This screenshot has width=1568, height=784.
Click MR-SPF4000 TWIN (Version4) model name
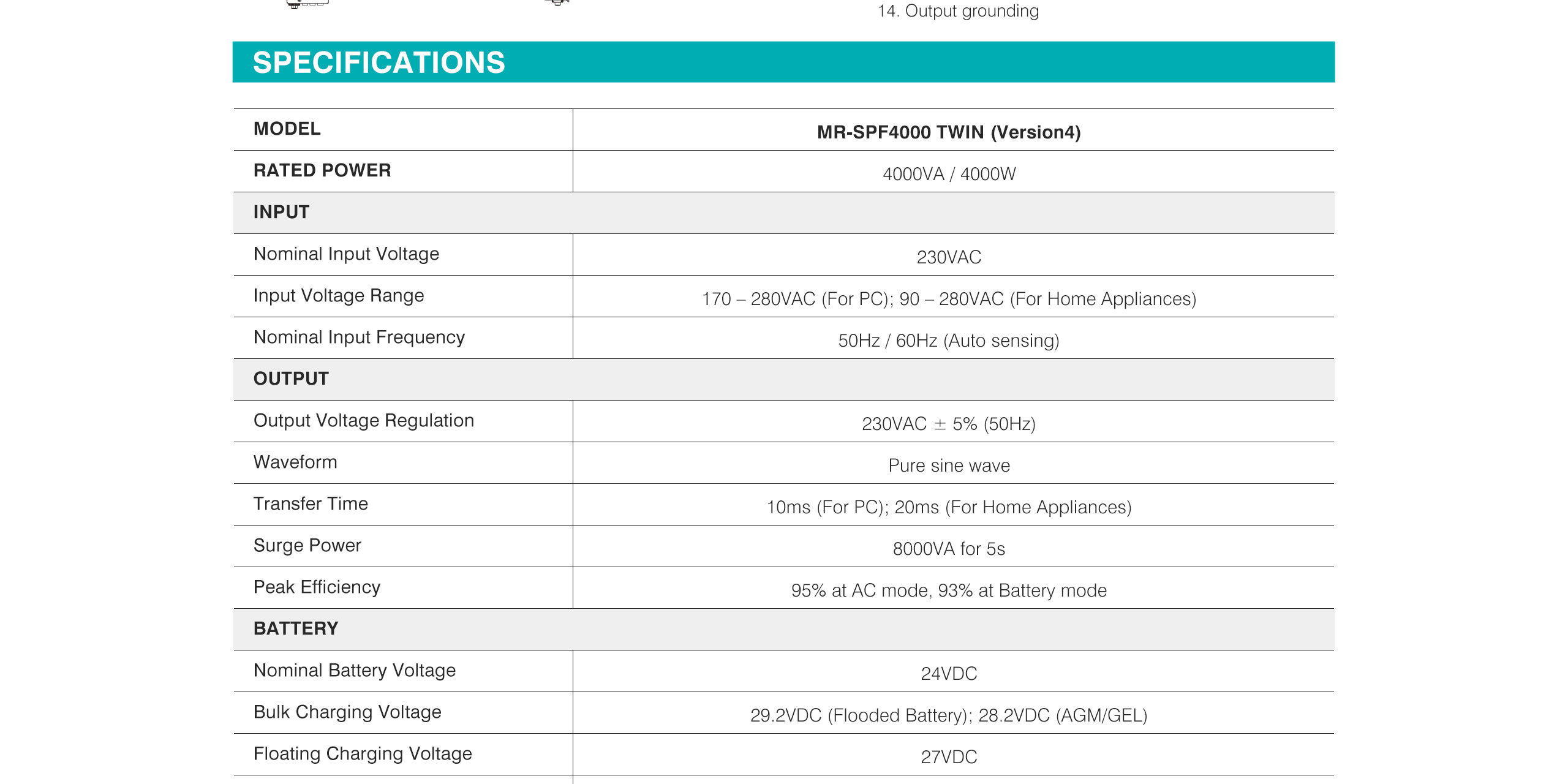[x=949, y=132]
